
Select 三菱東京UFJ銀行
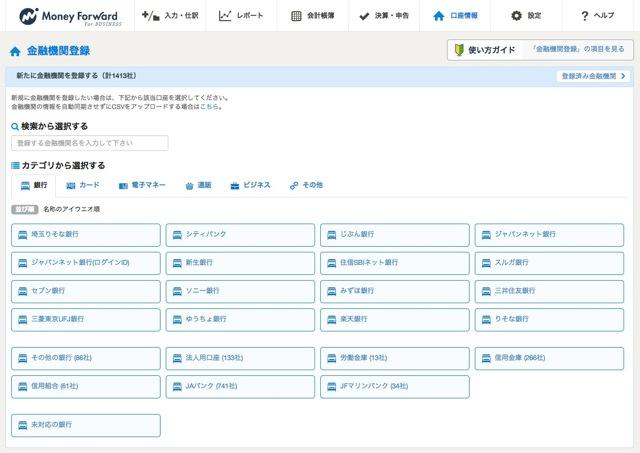pyautogui.click(x=86, y=320)
